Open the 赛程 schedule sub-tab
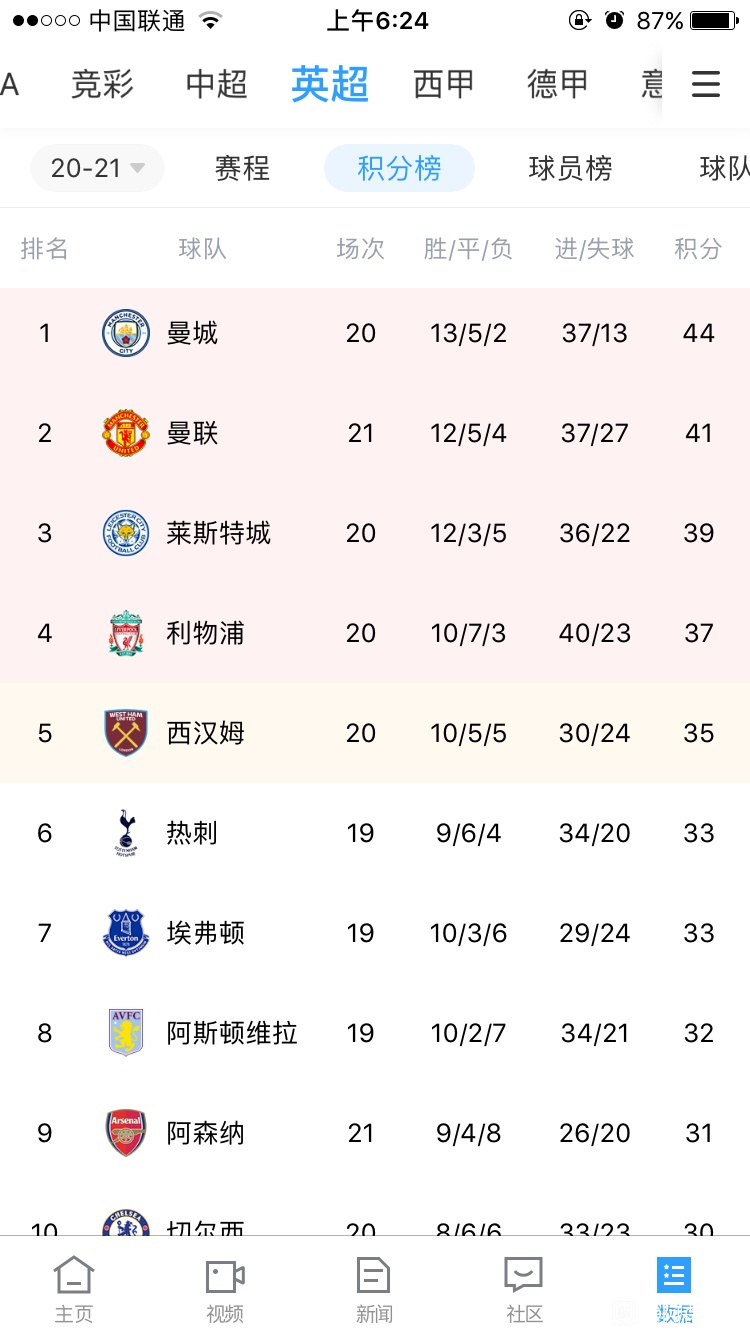Viewport: 750px width, 1334px height. [242, 168]
